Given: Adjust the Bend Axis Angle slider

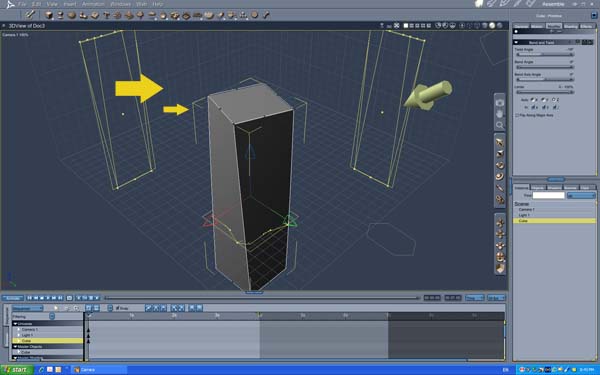Looking at the screenshot, I should tap(544, 80).
